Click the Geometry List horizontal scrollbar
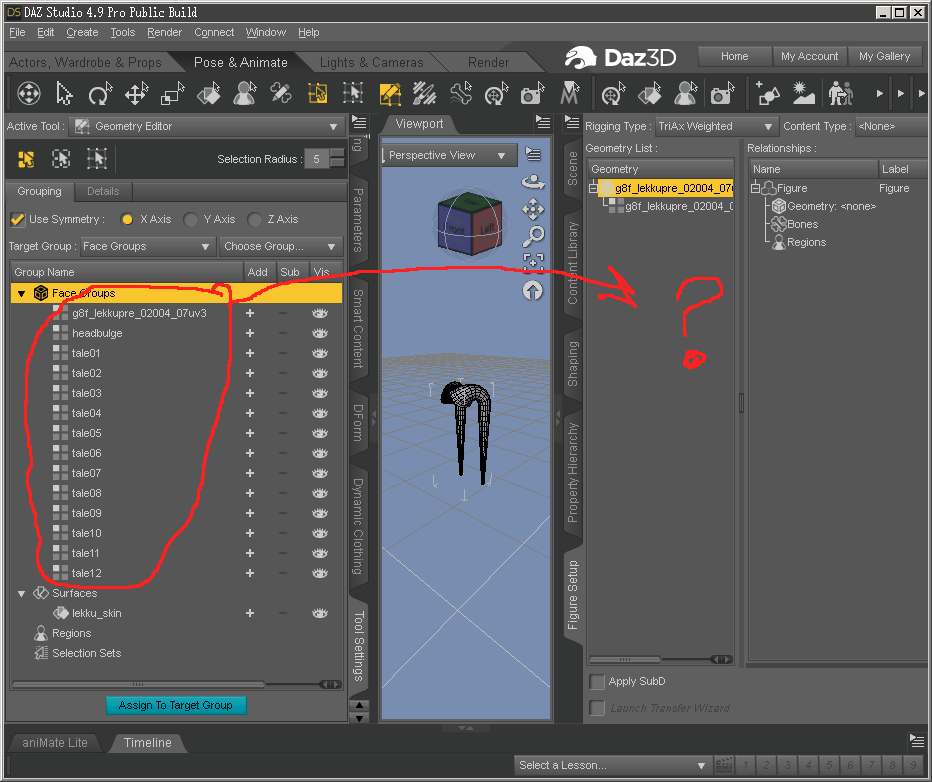The height and width of the screenshot is (782, 932). point(660,660)
